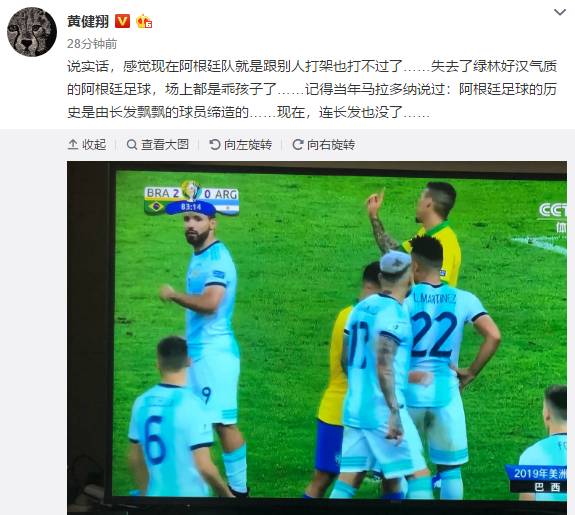Screen dimensions: 575x515
Task: Open the 黄健翔 user profile link
Action: (88, 21)
